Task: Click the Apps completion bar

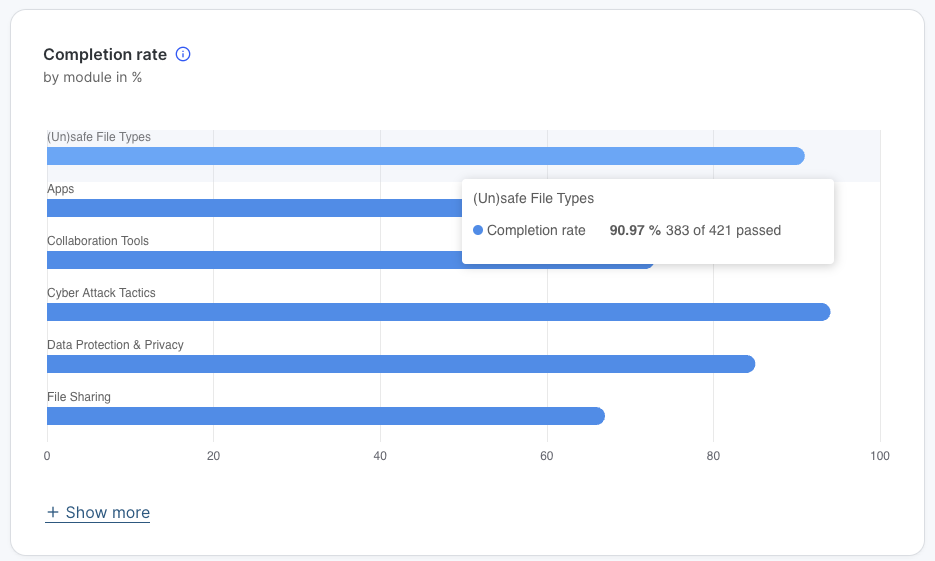Action: click(250, 208)
